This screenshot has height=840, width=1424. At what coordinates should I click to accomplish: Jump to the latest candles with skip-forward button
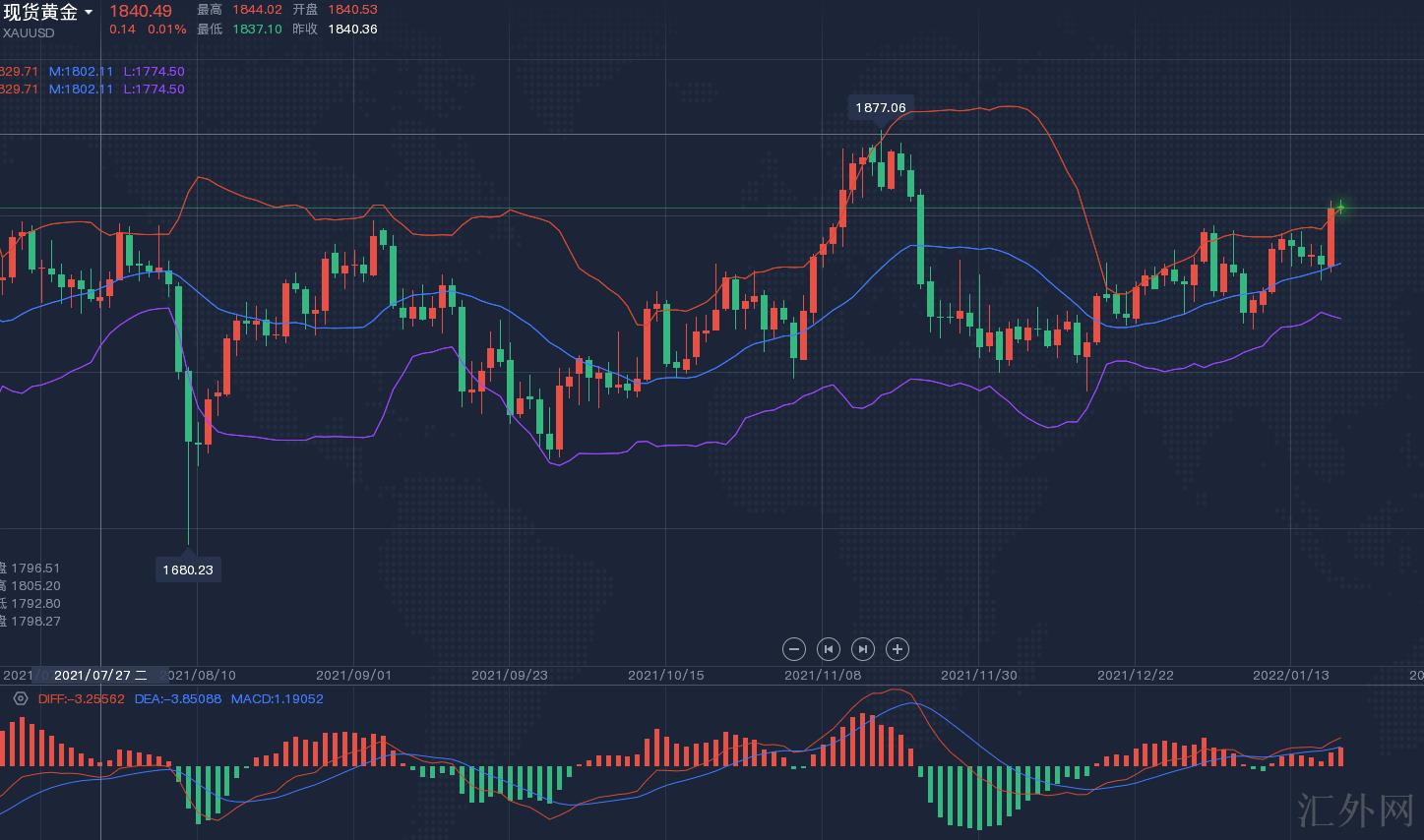(863, 649)
